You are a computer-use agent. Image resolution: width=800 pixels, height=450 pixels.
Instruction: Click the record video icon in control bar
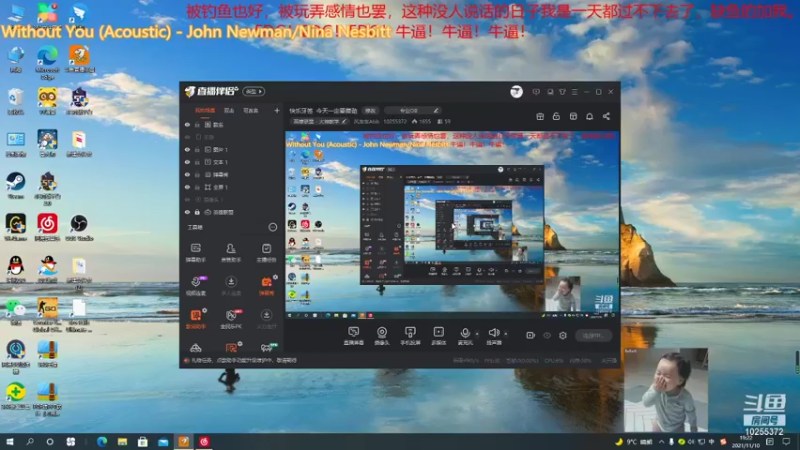point(530,335)
